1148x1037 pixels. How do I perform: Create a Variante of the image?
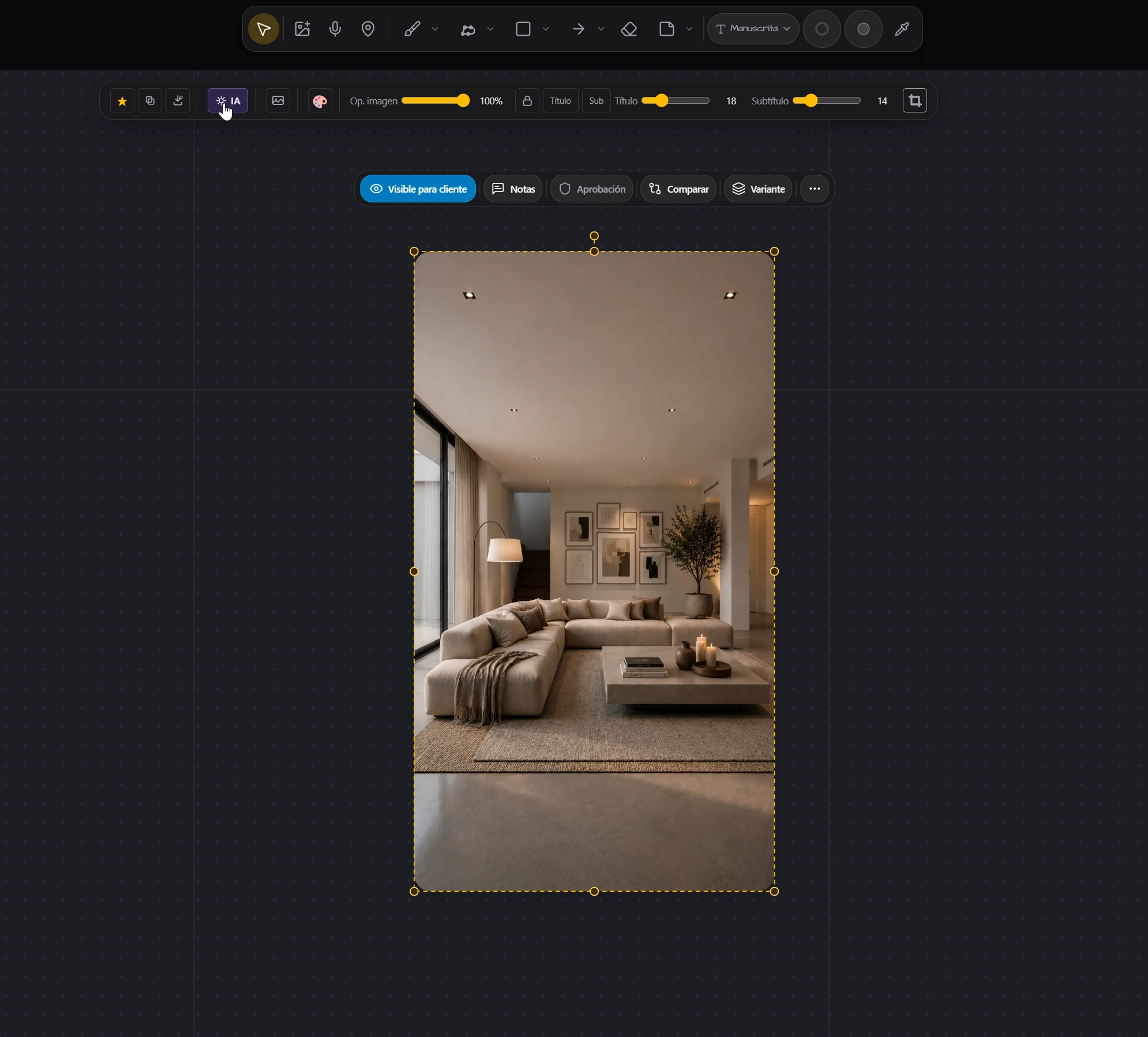[758, 189]
